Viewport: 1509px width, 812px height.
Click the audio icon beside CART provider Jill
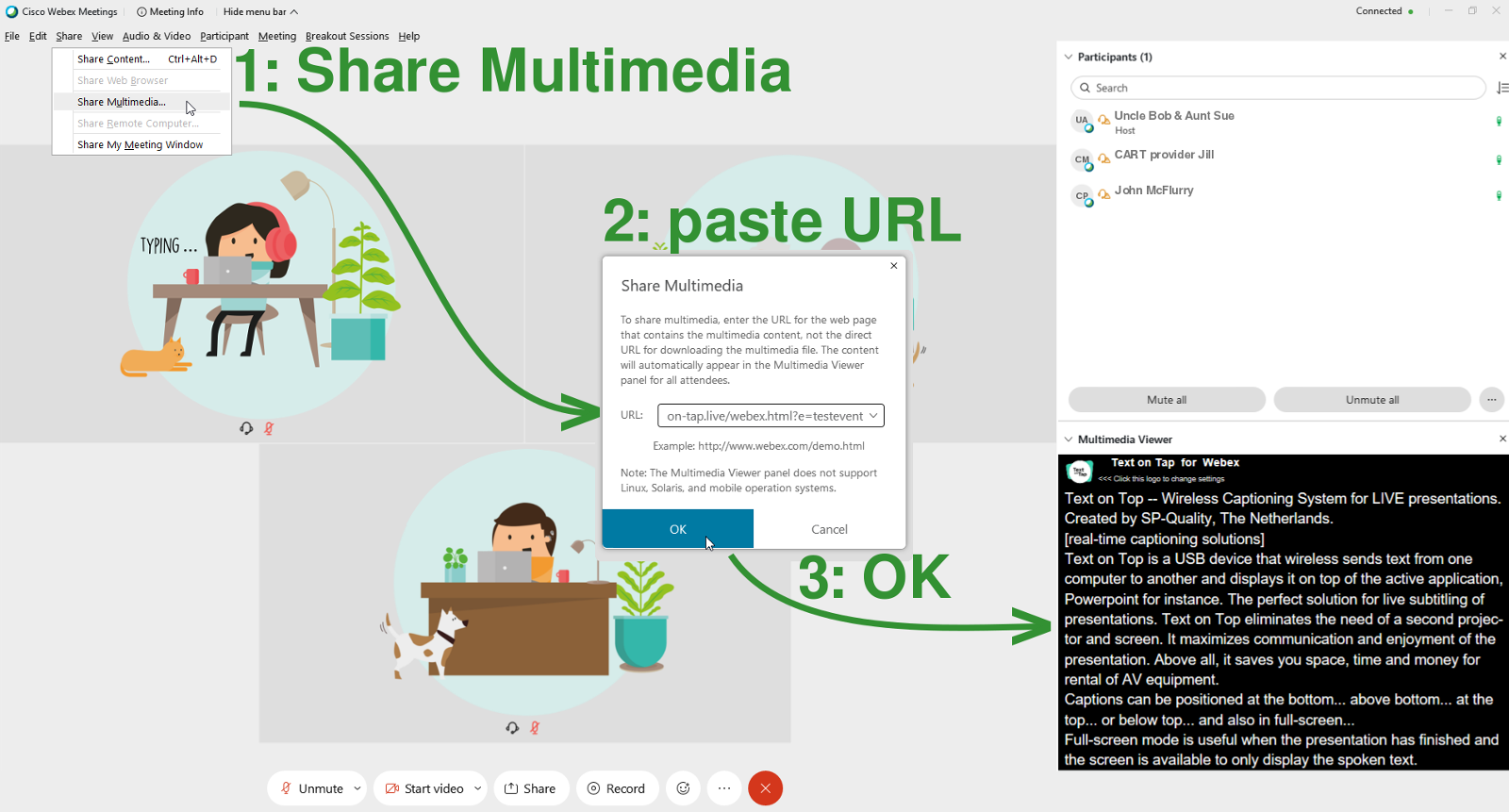(x=1103, y=159)
